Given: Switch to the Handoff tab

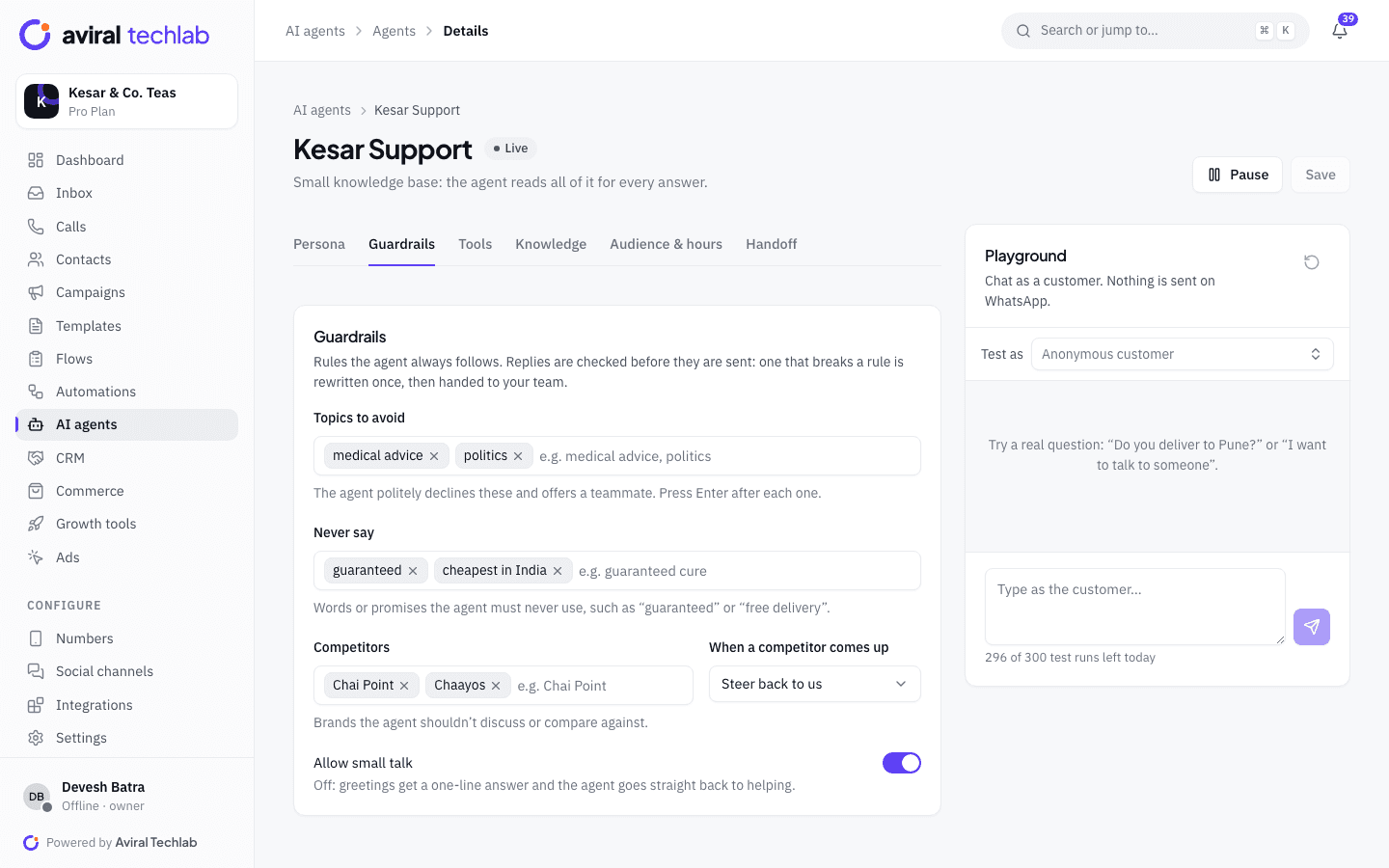Looking at the screenshot, I should 772,244.
